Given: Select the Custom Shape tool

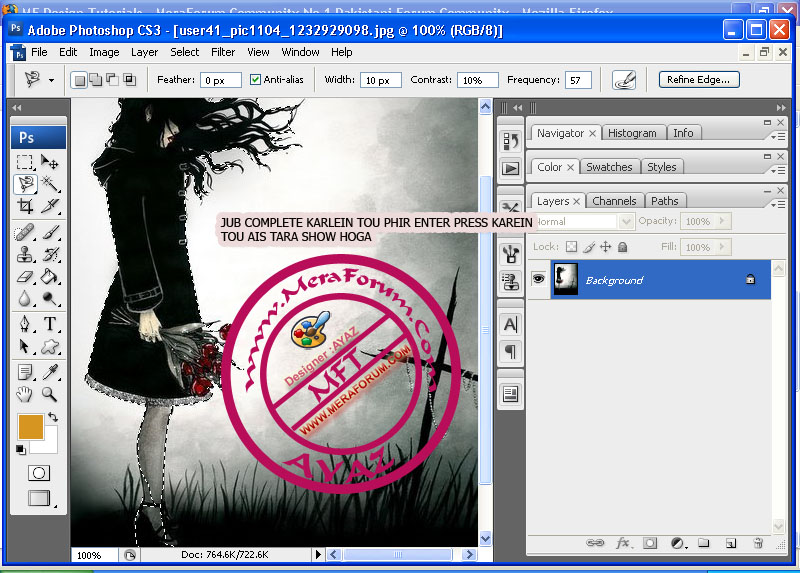Looking at the screenshot, I should click(x=50, y=346).
